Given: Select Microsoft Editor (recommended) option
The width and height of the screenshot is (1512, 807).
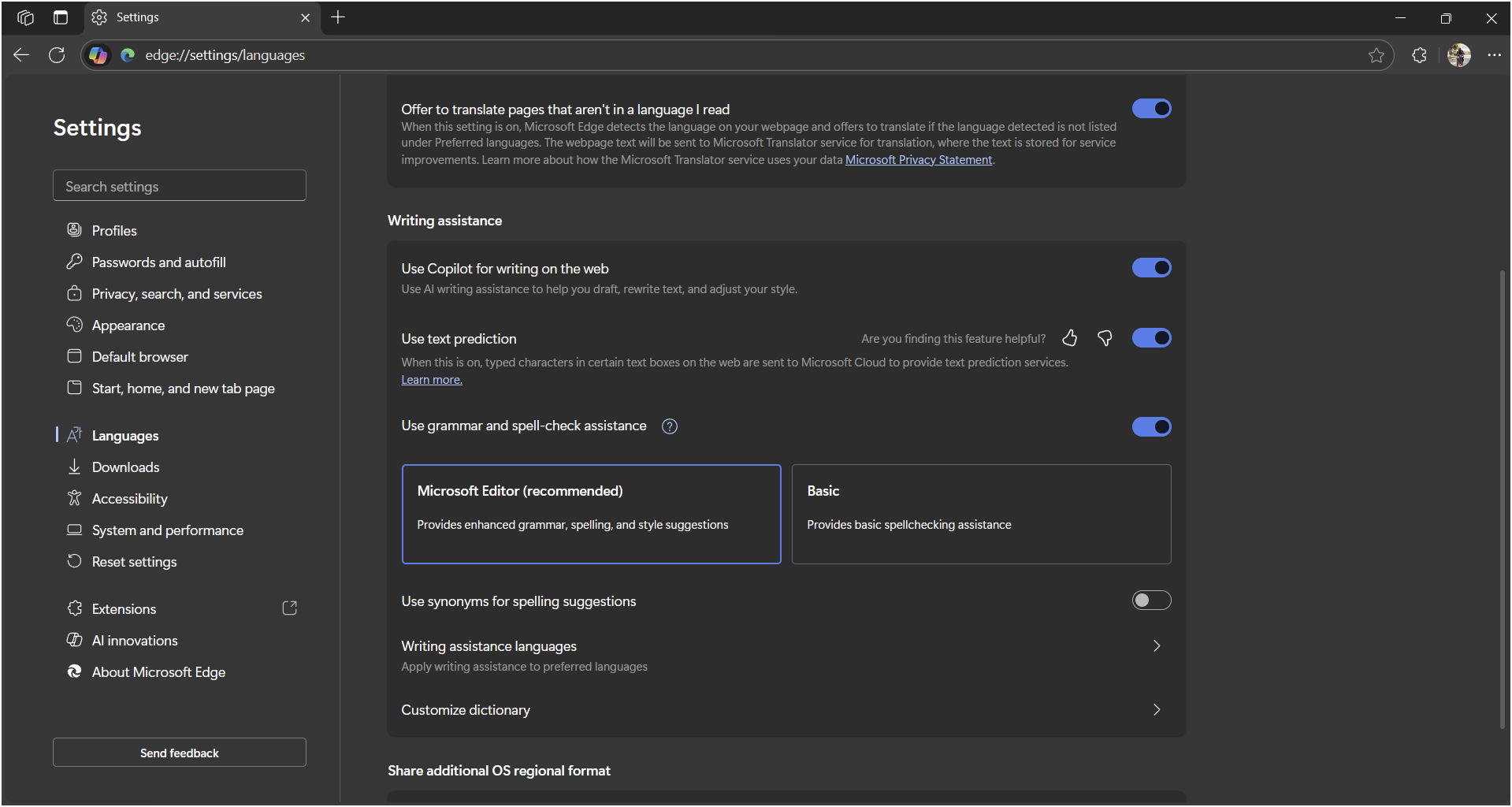Looking at the screenshot, I should pos(591,514).
